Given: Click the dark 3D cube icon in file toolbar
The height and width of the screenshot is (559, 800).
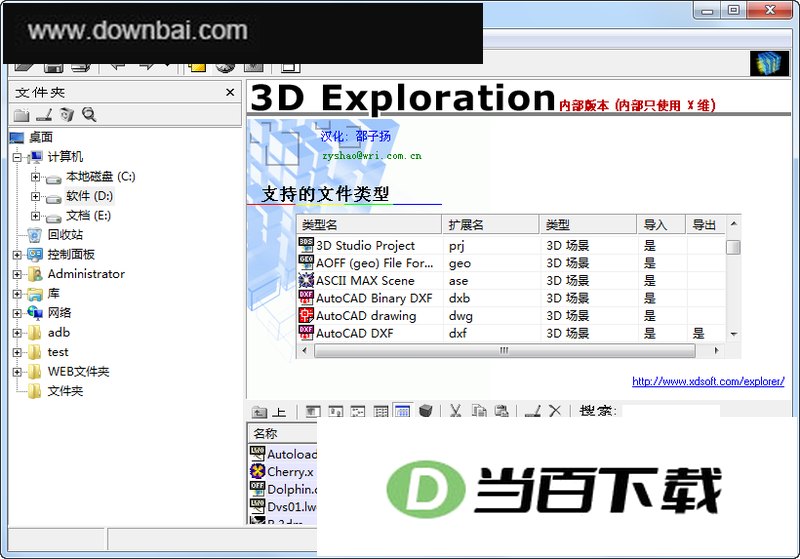Looking at the screenshot, I should tap(426, 411).
